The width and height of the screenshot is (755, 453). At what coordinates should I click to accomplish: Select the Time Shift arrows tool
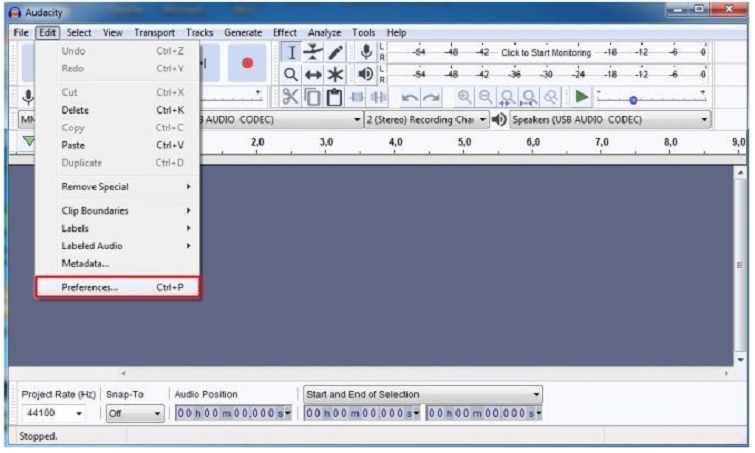(312, 75)
